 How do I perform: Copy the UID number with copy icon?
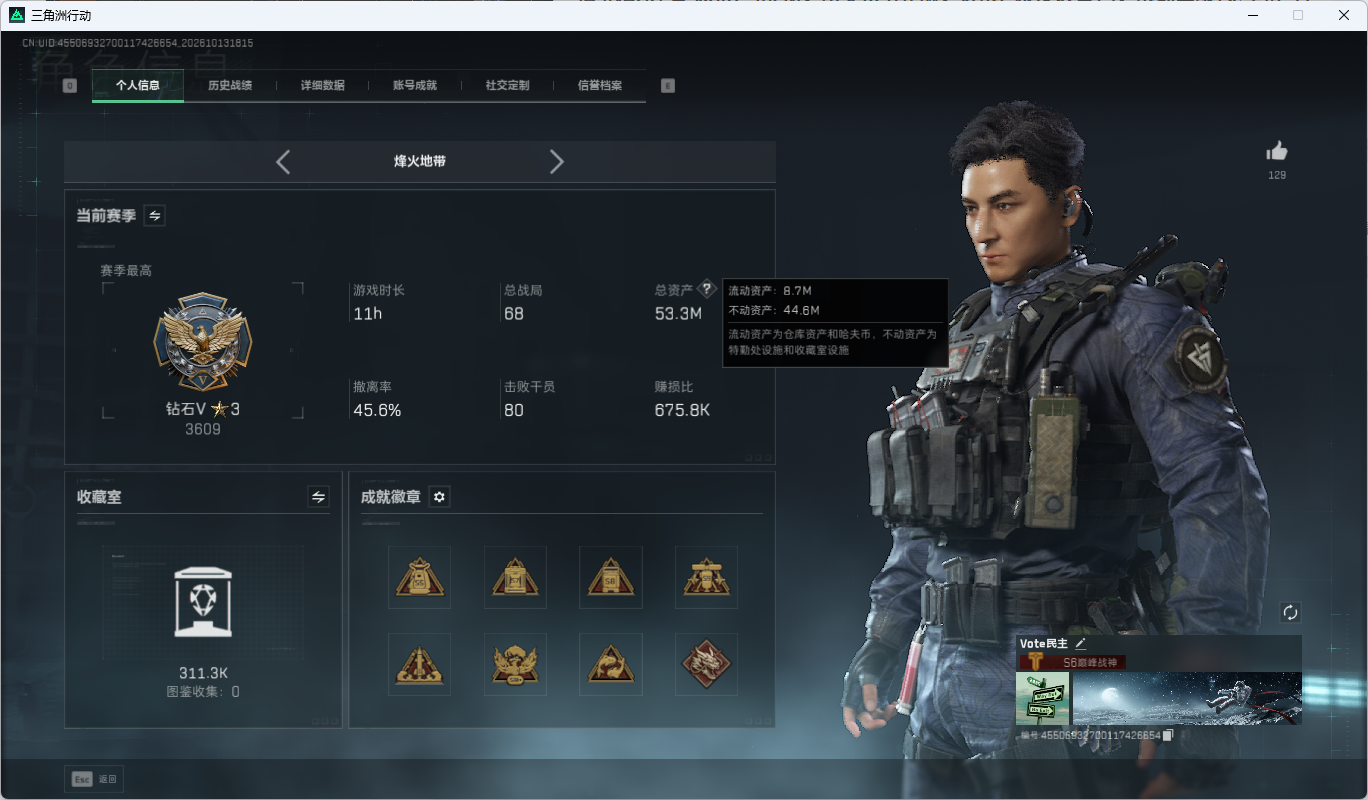[x=1167, y=735]
